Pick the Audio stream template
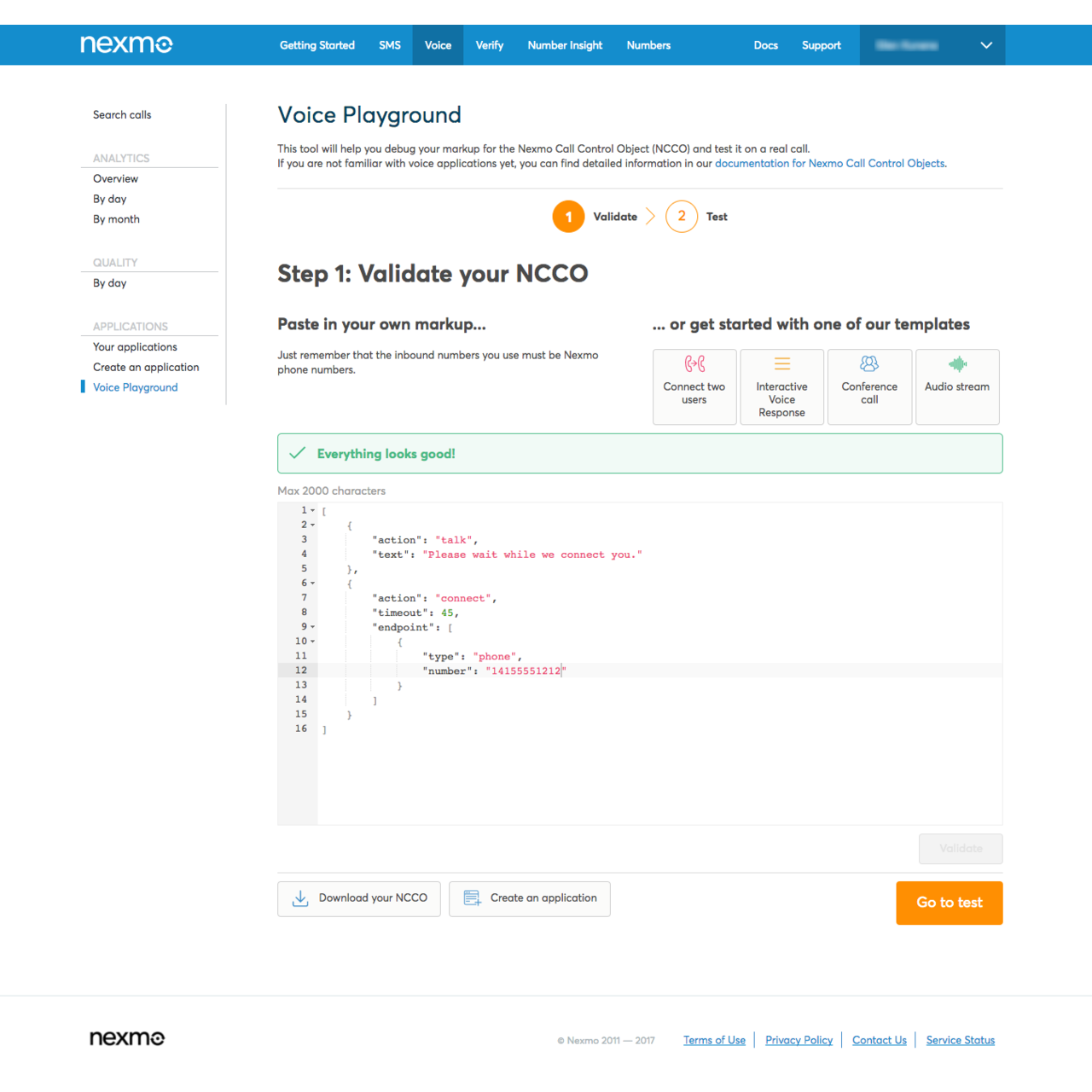 click(956, 386)
